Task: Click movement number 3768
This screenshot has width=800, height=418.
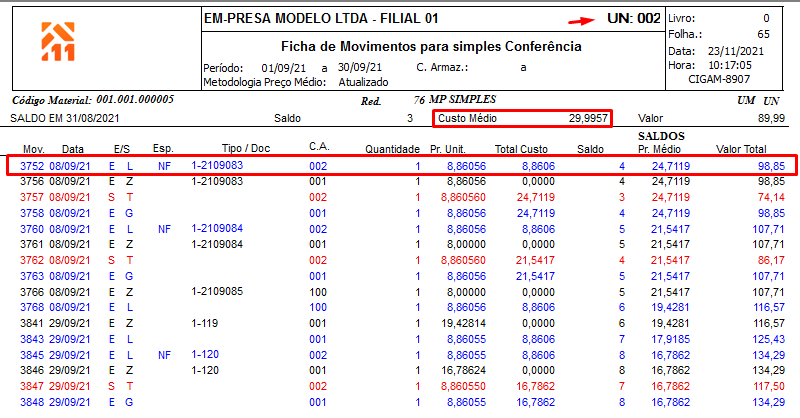Action: (32, 307)
